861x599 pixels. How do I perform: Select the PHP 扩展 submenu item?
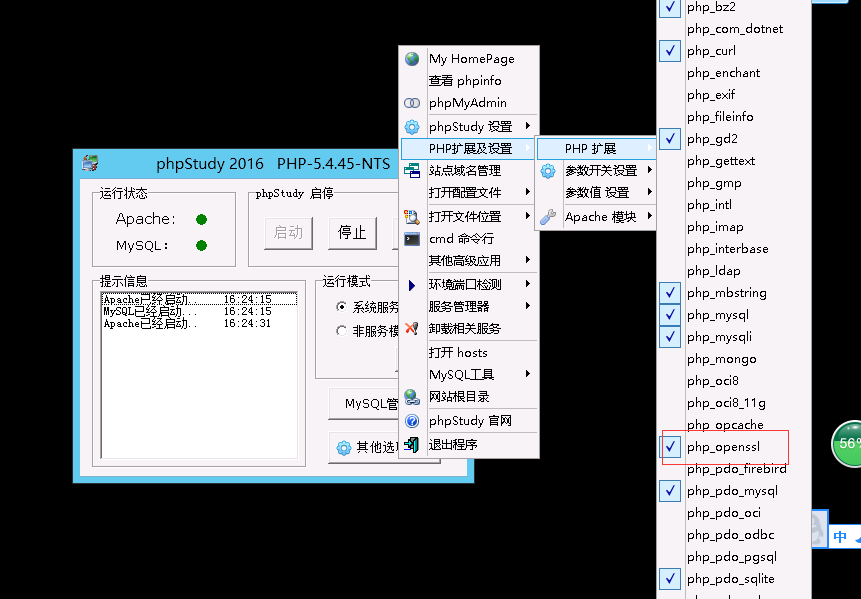596,148
